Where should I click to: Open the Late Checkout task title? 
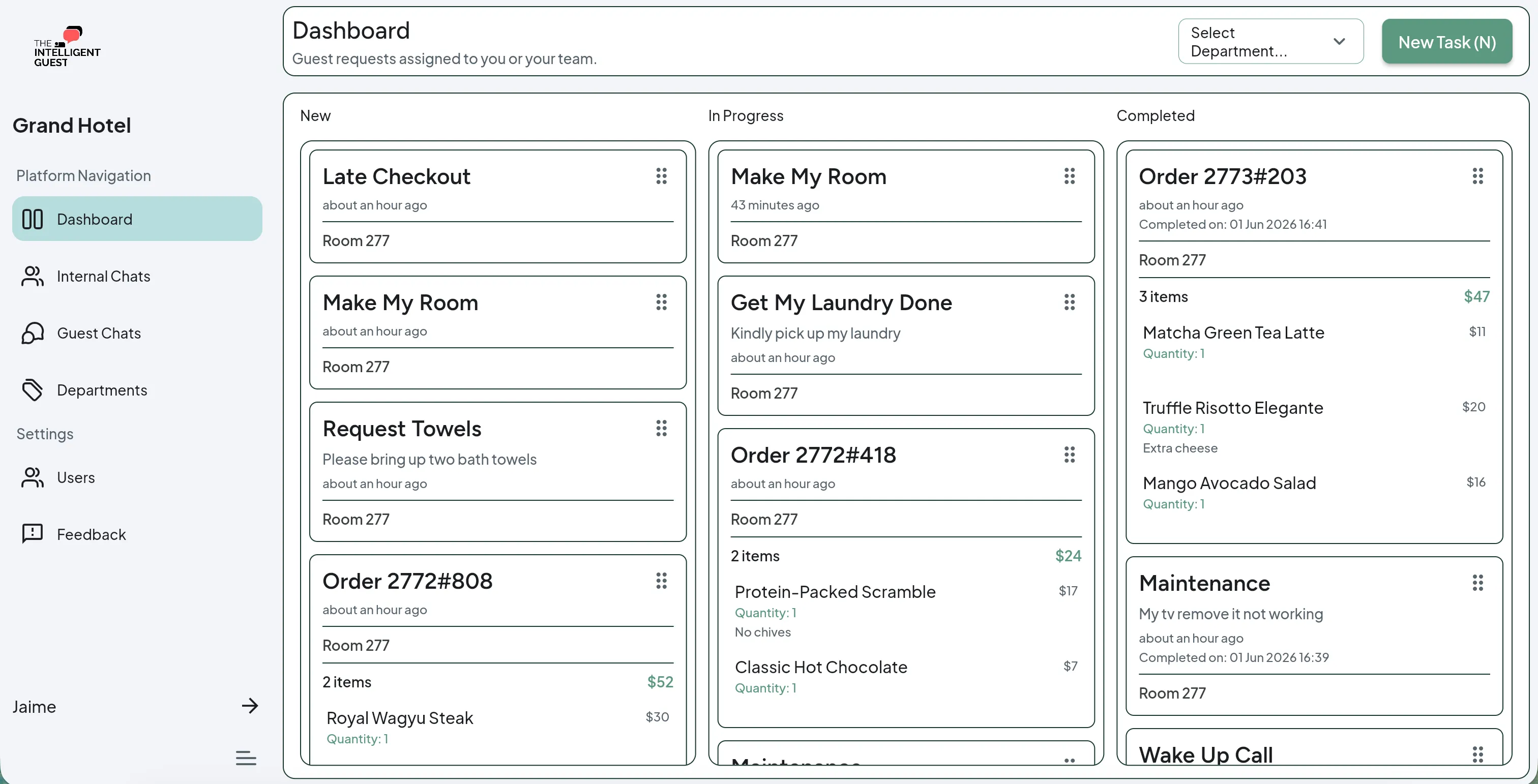[x=396, y=176]
